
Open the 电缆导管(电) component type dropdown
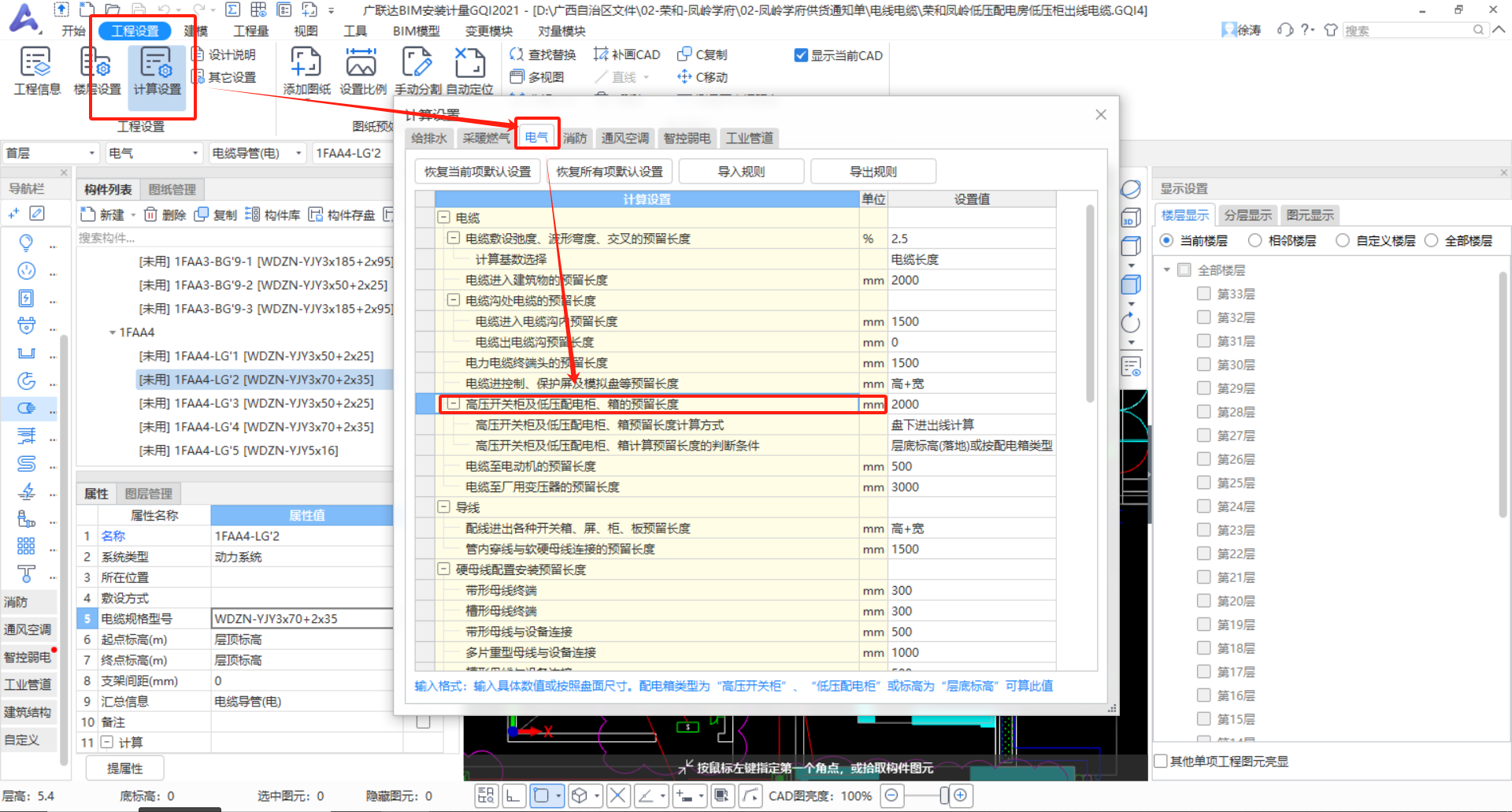(x=257, y=153)
